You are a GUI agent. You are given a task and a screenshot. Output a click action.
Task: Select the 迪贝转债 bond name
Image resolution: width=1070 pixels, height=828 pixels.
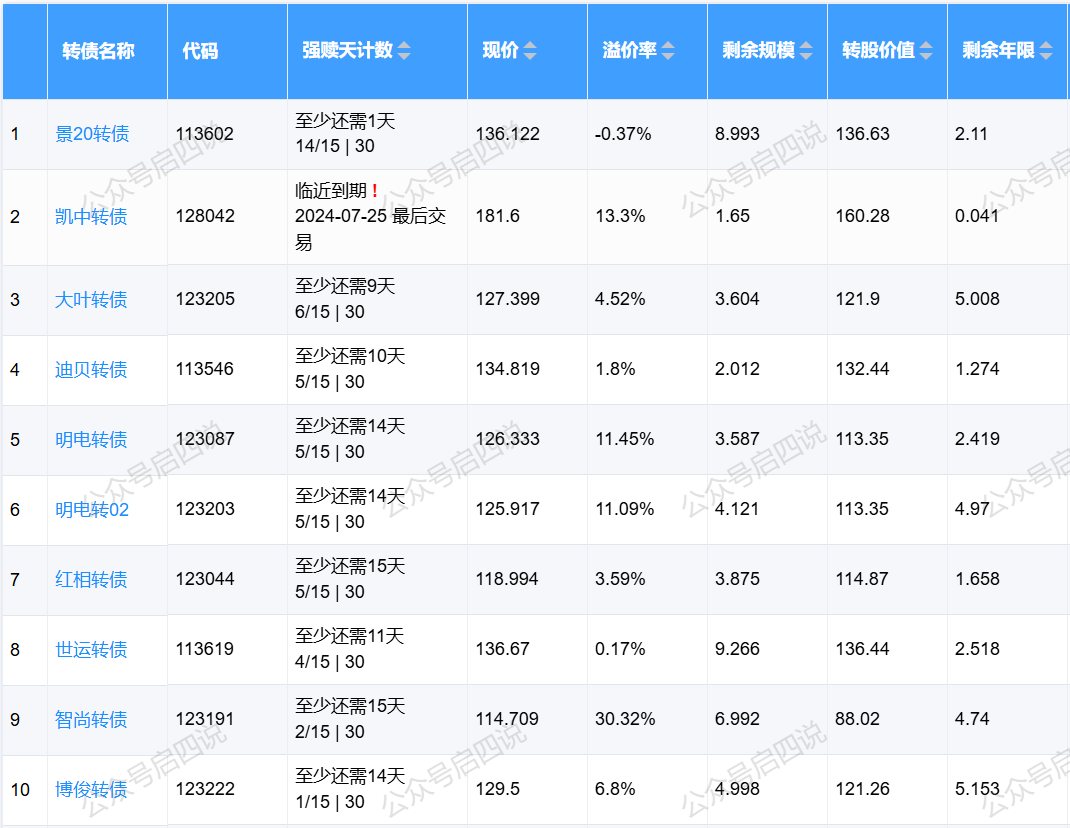[x=91, y=370]
